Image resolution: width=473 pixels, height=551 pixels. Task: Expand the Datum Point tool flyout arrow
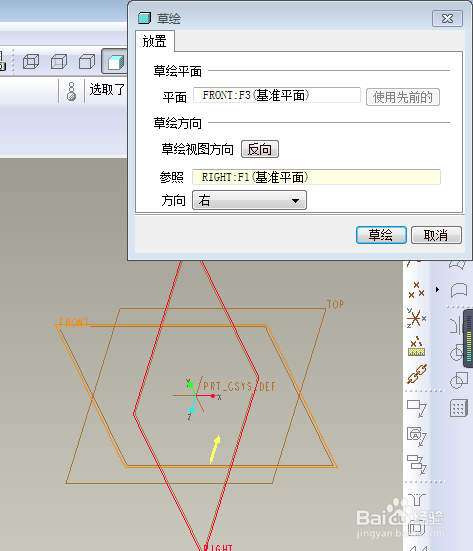pyautogui.click(x=438, y=290)
